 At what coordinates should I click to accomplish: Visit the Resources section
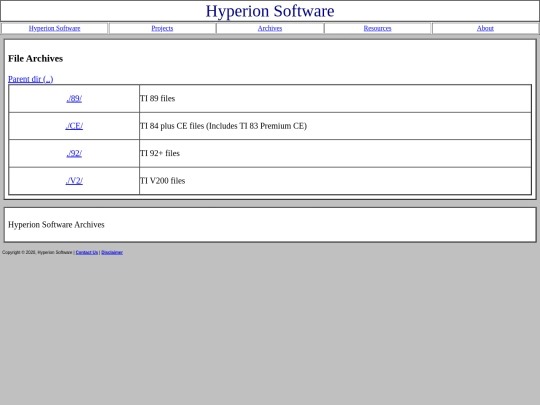[x=377, y=28]
